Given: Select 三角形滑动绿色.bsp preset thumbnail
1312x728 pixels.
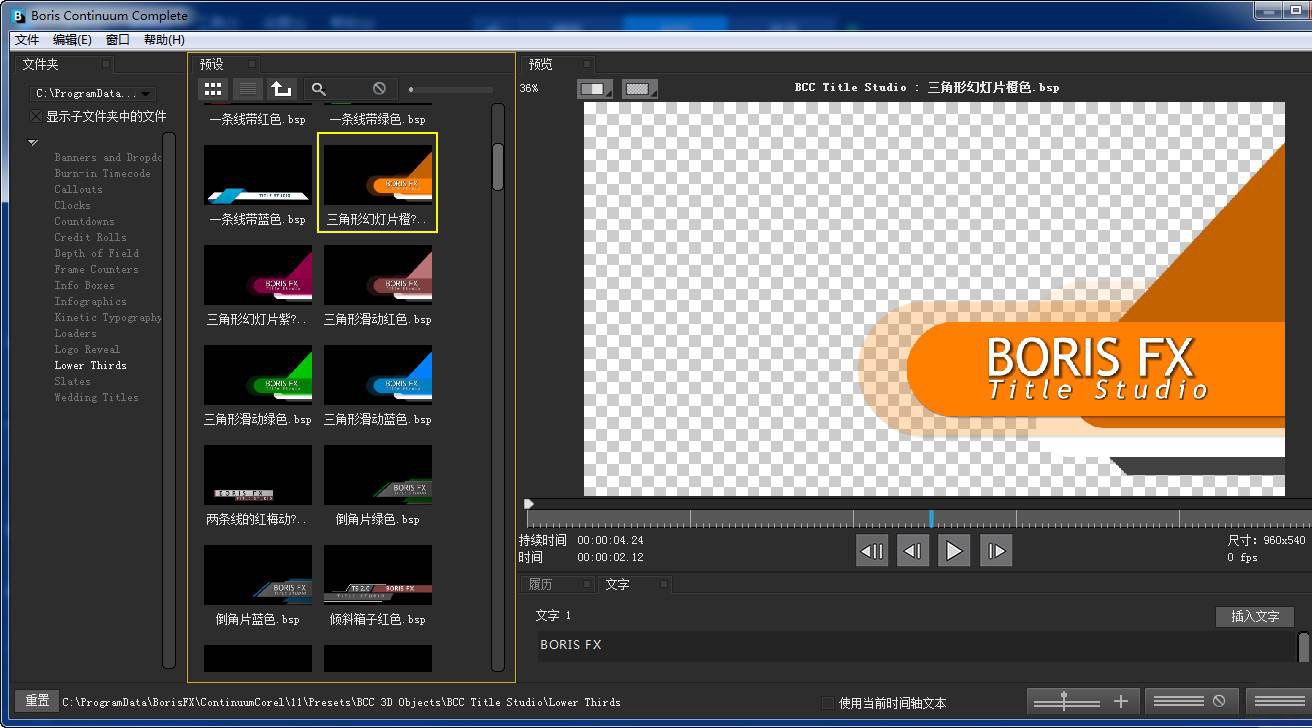Looking at the screenshot, I should click(258, 375).
